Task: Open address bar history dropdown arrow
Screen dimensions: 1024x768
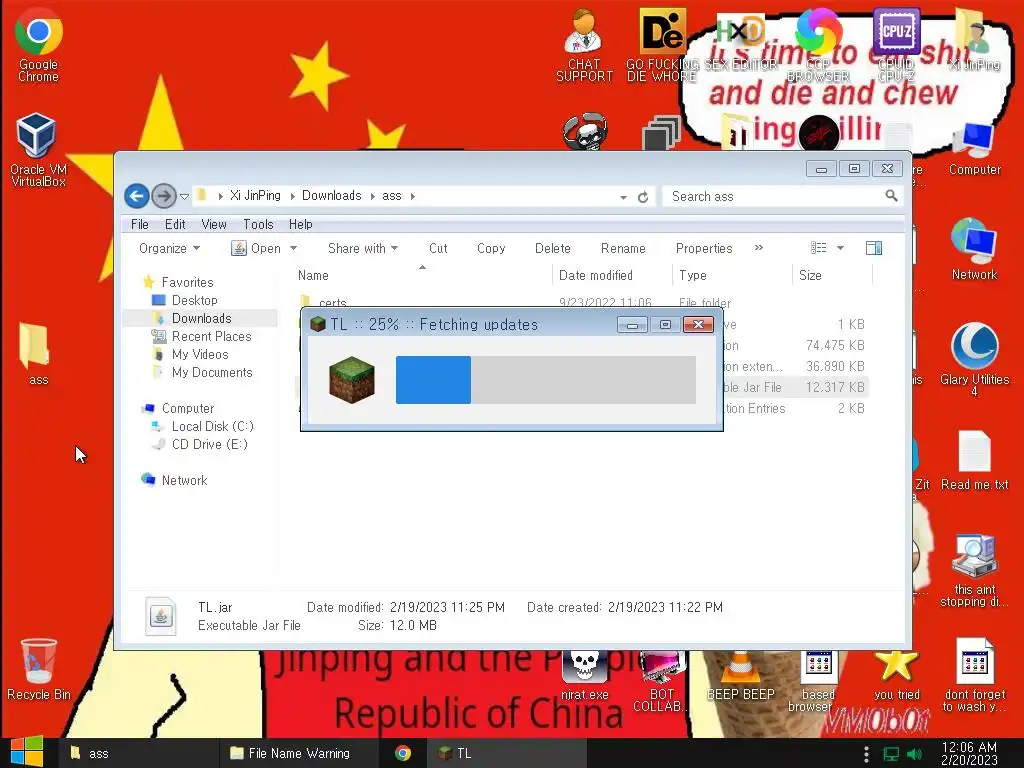Action: pyautogui.click(x=623, y=197)
